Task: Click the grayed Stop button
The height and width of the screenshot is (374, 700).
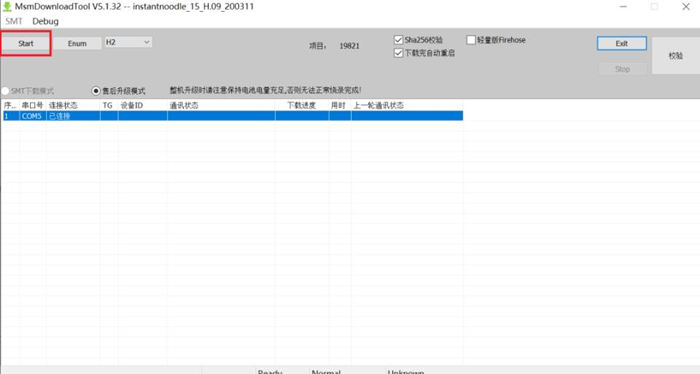Action: (x=622, y=69)
